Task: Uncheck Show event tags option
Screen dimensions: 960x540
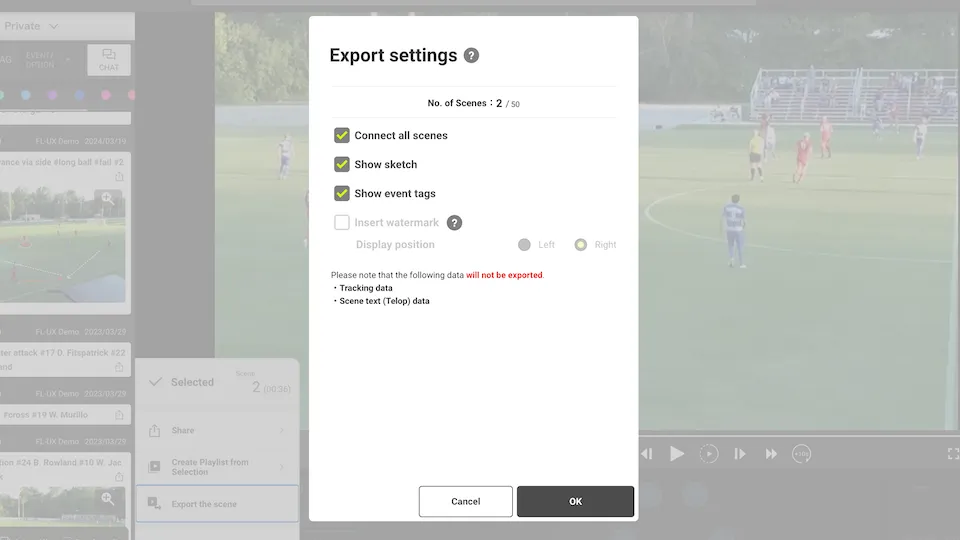Action: (x=342, y=193)
